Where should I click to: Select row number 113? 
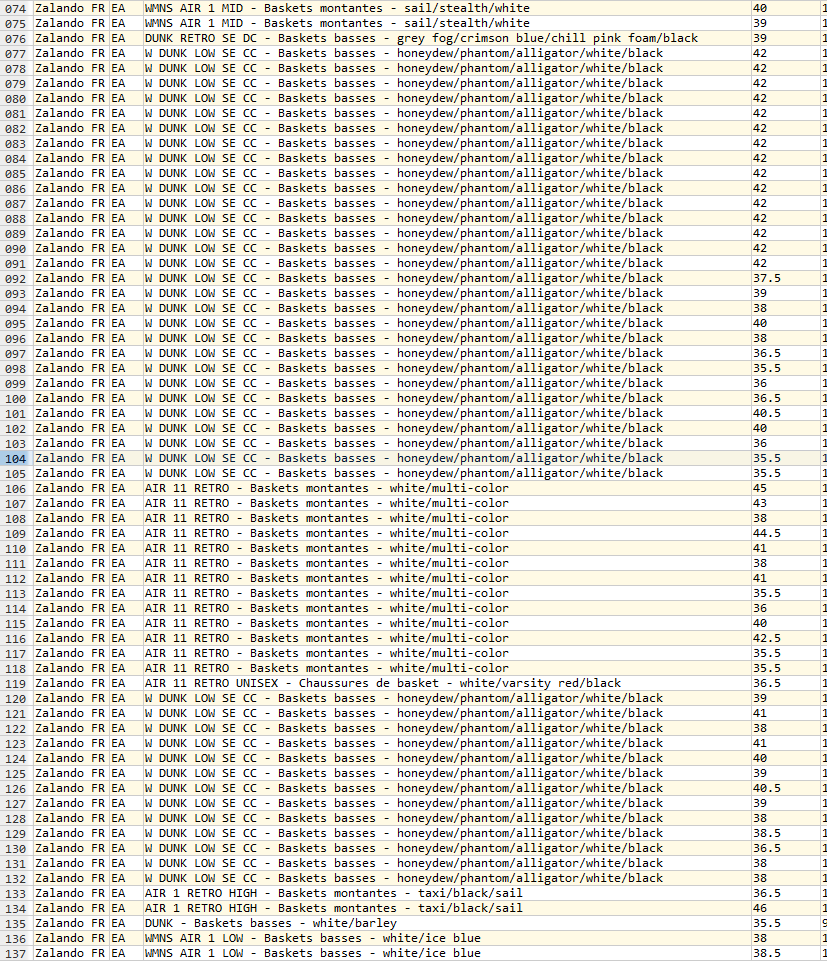[x=16, y=594]
